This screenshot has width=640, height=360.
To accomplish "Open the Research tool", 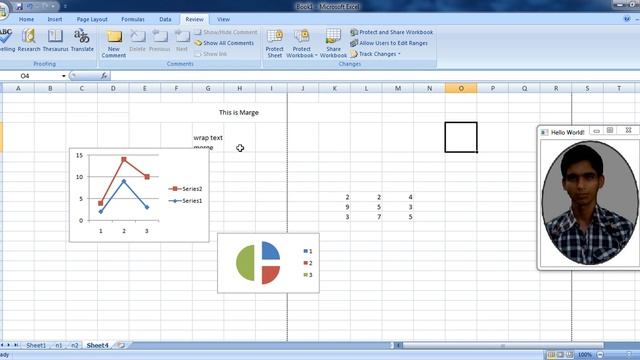I will [29, 40].
